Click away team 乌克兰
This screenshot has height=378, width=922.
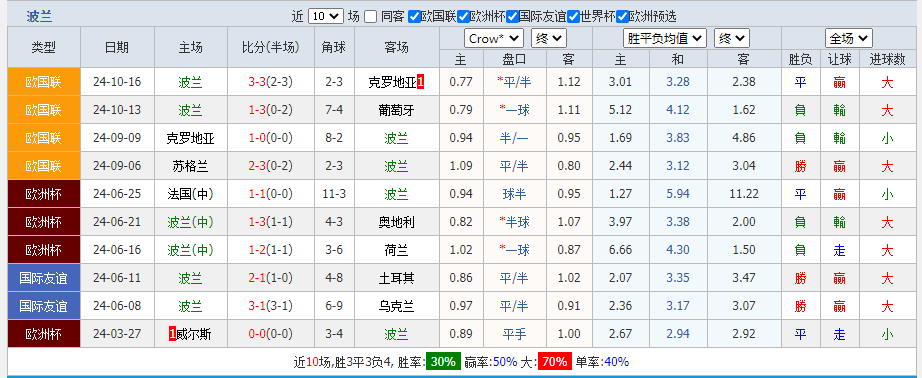(397, 306)
